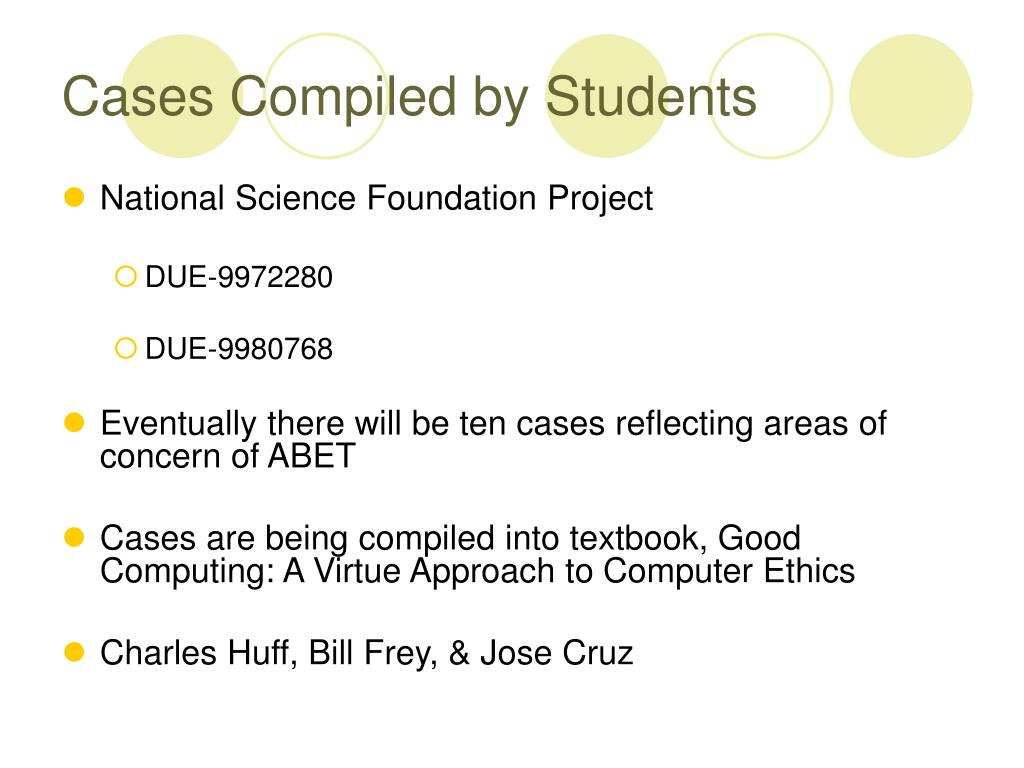Click the outlined circle behind the word 'Compiled'
This screenshot has width=1024, height=768.
tap(326, 96)
